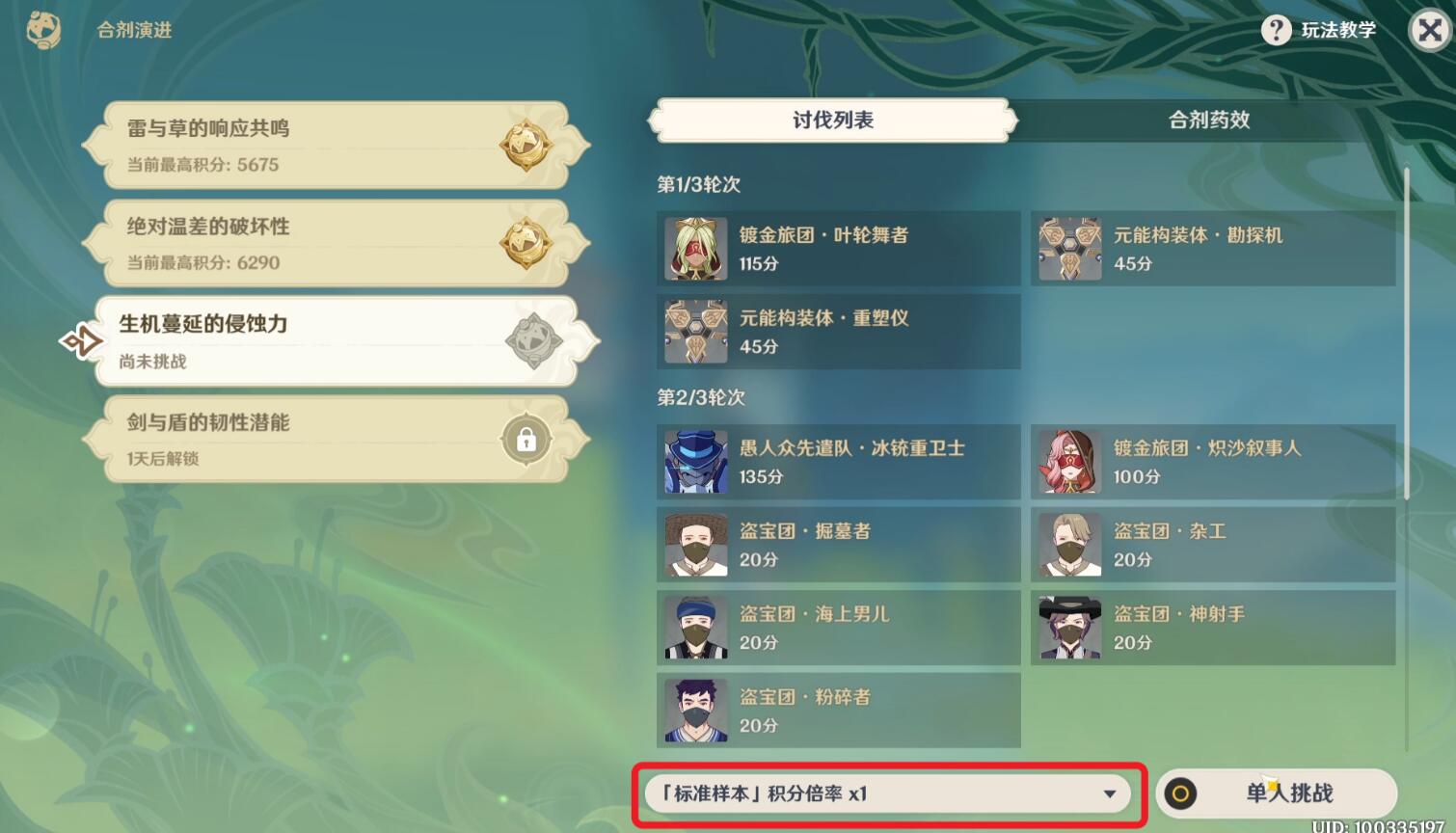
Task: Click the event emblem icon beside 合剂演进
Action: click(43, 29)
